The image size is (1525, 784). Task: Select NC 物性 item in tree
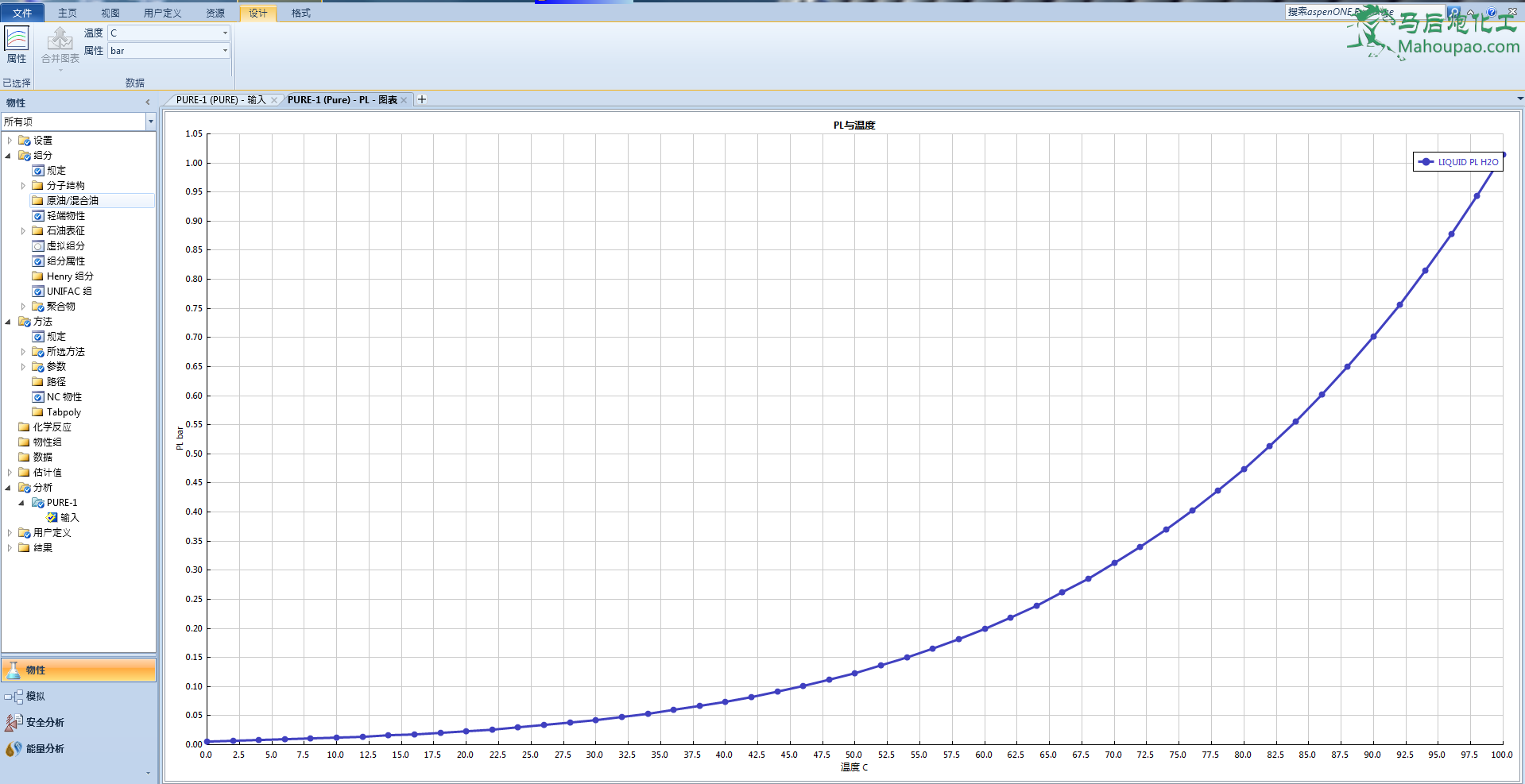coord(64,397)
